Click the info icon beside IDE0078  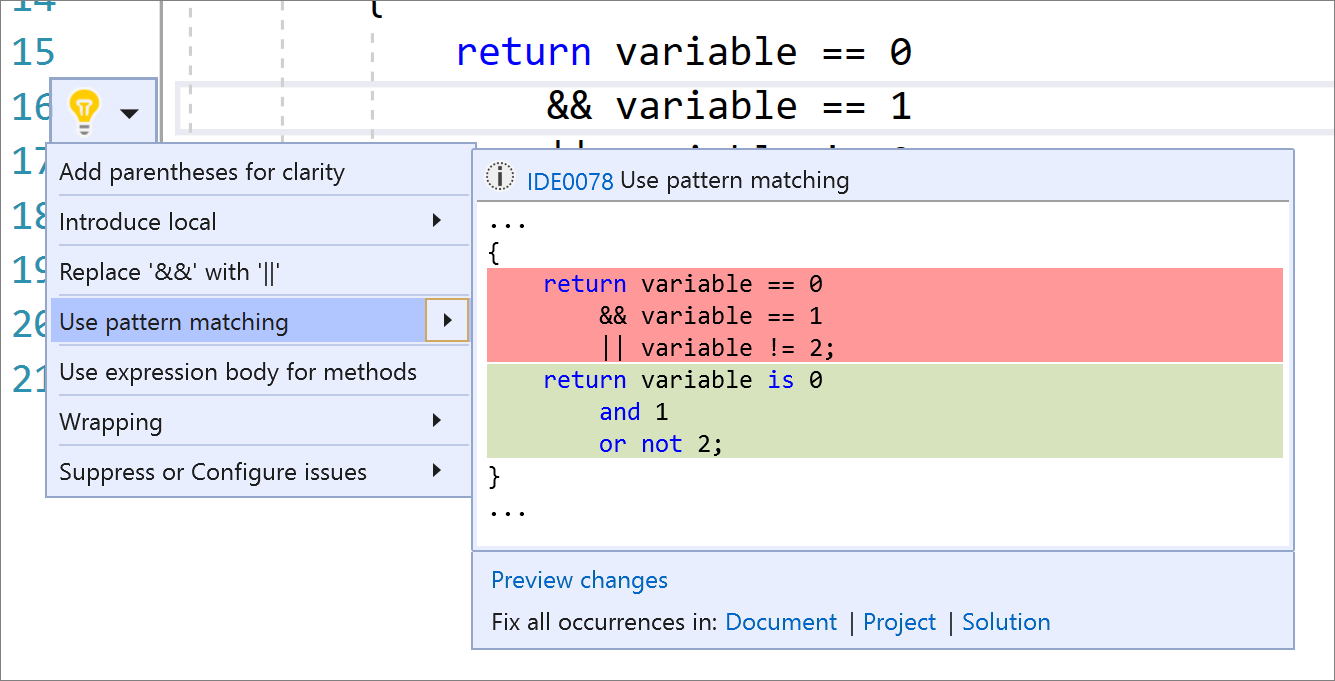tap(500, 178)
